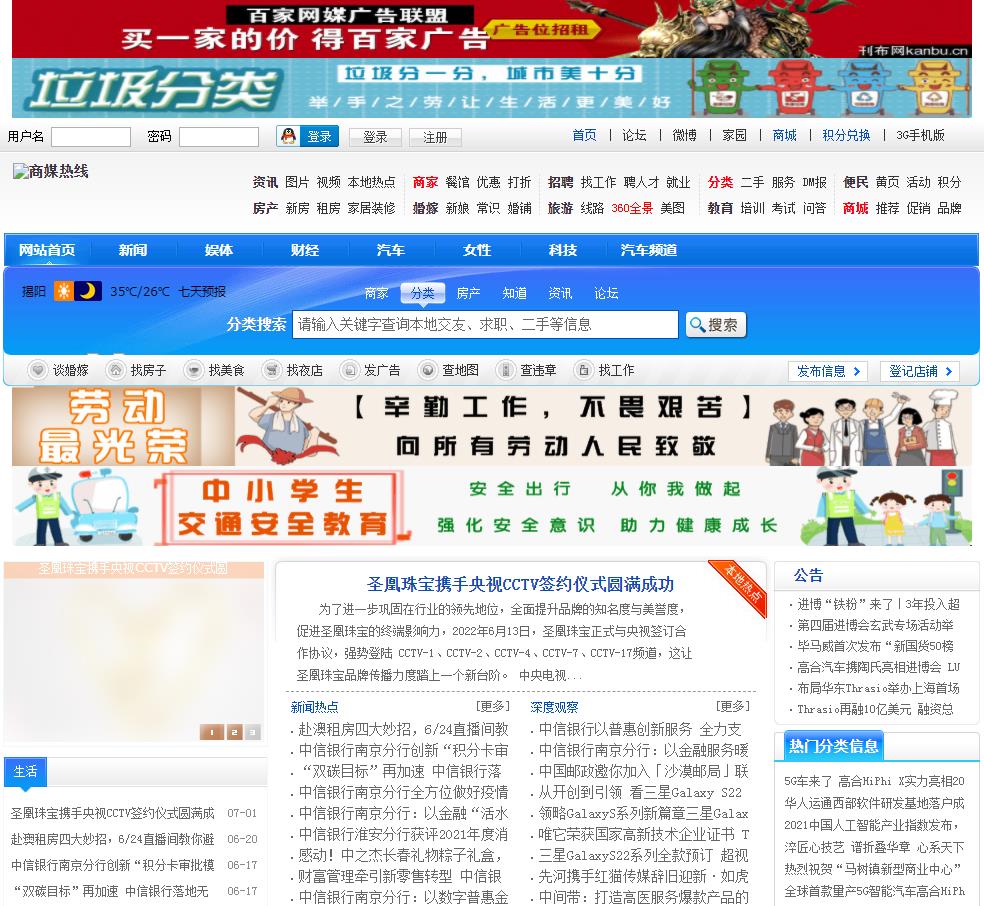
Task: Open the 3G手机版 top link
Action: [921, 135]
